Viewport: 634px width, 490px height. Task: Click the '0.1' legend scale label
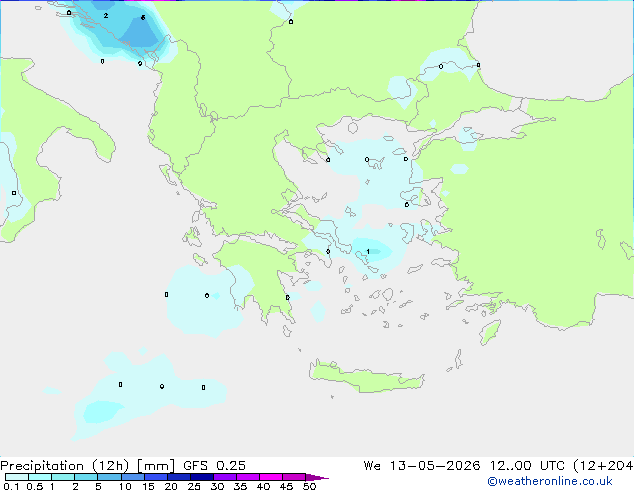tap(11, 486)
